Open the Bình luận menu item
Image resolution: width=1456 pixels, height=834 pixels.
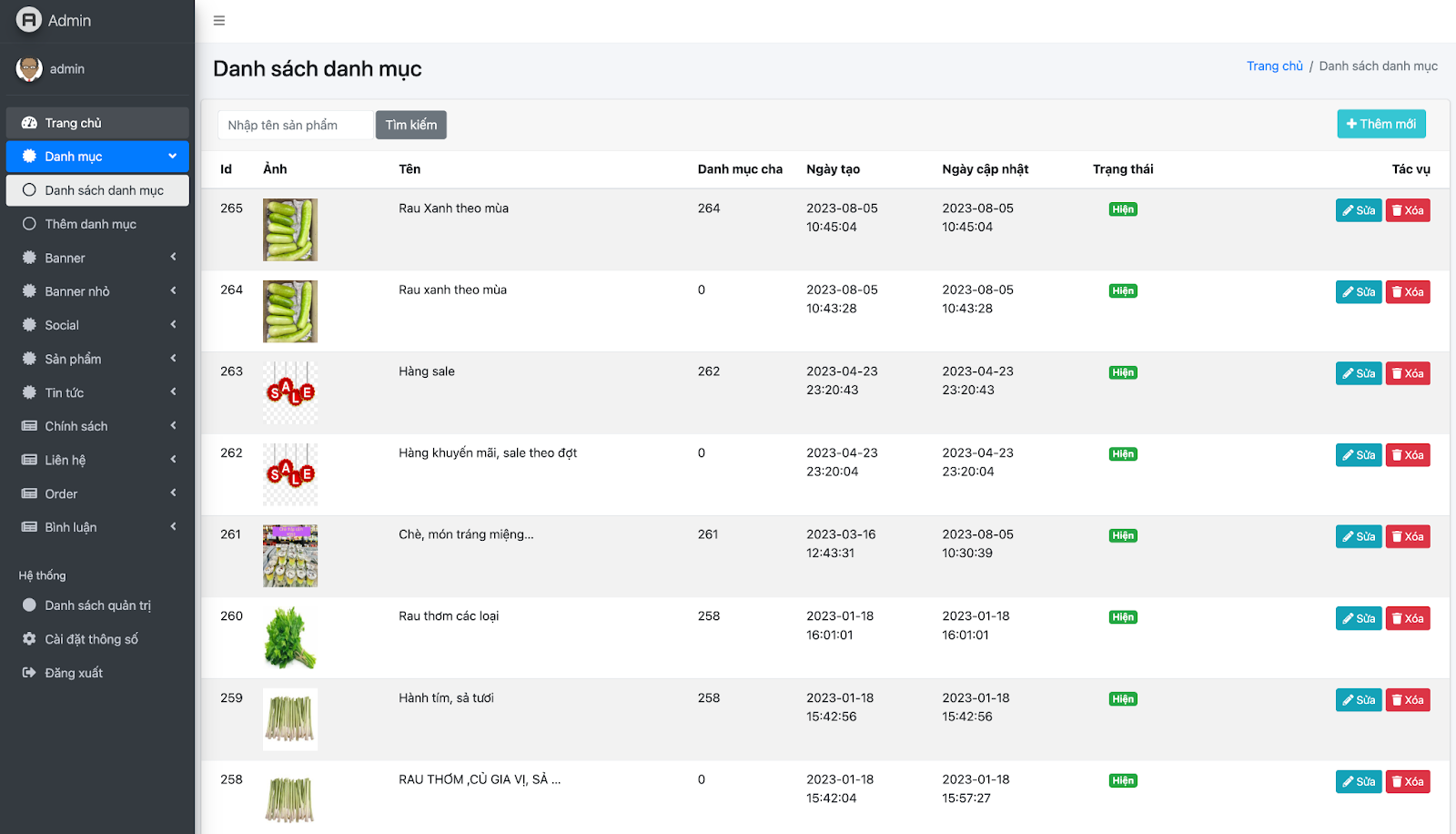click(x=71, y=527)
